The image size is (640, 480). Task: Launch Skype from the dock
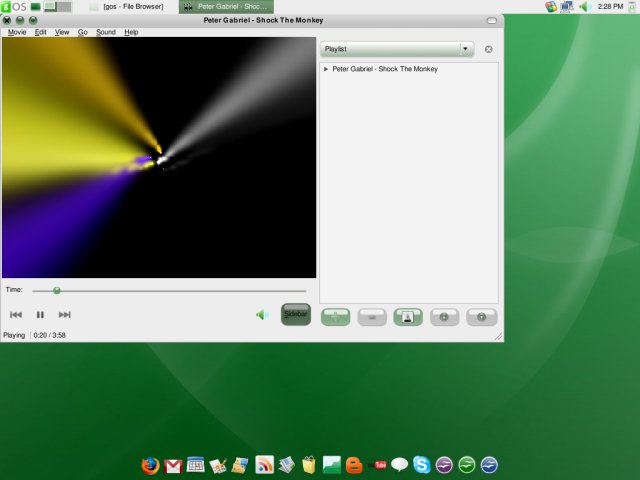tap(422, 465)
